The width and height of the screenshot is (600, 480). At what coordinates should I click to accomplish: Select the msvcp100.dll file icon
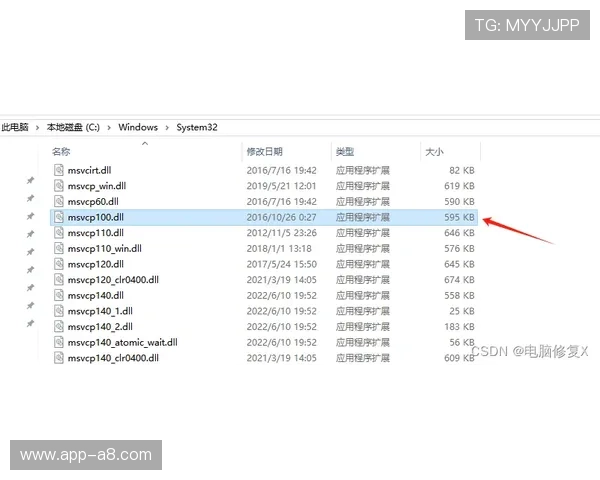coord(59,217)
